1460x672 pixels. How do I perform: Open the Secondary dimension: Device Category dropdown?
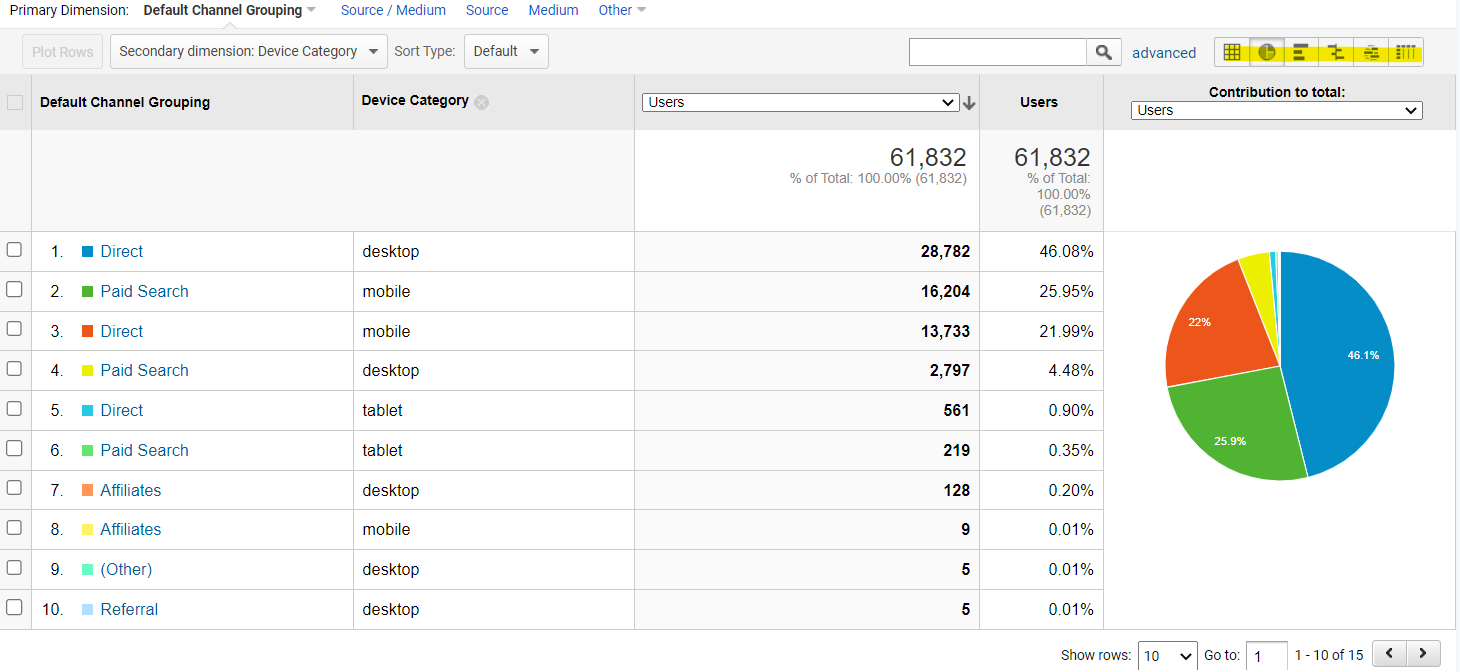click(x=248, y=52)
